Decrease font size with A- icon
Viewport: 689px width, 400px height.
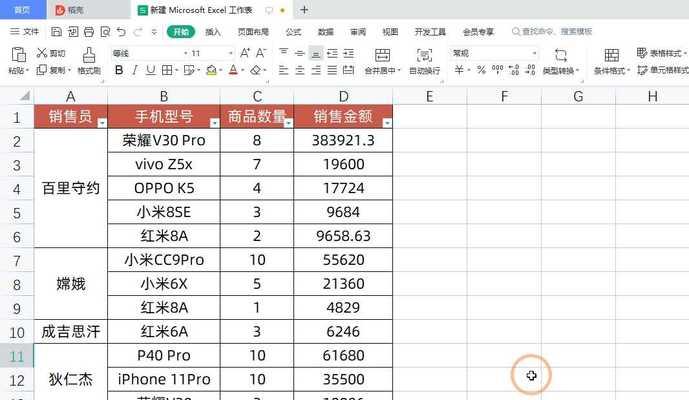click(x=261, y=53)
